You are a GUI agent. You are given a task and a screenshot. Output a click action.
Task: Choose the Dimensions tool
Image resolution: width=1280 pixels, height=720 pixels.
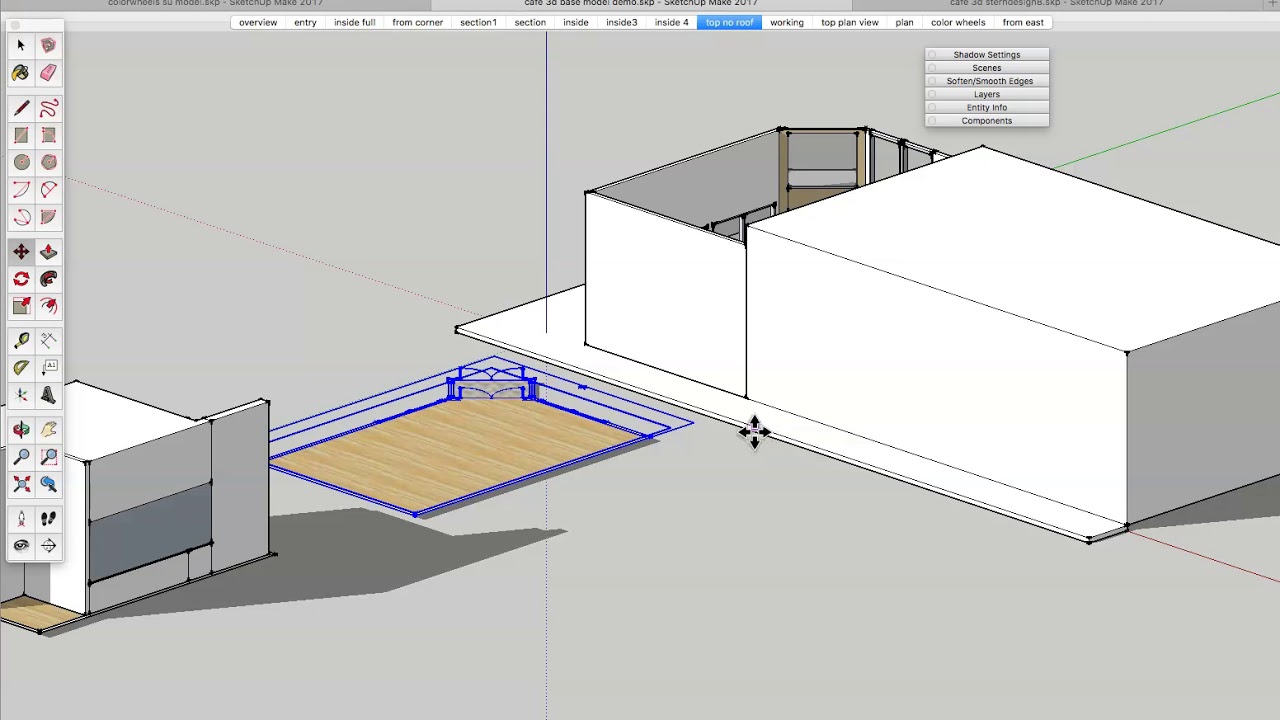(x=48, y=341)
